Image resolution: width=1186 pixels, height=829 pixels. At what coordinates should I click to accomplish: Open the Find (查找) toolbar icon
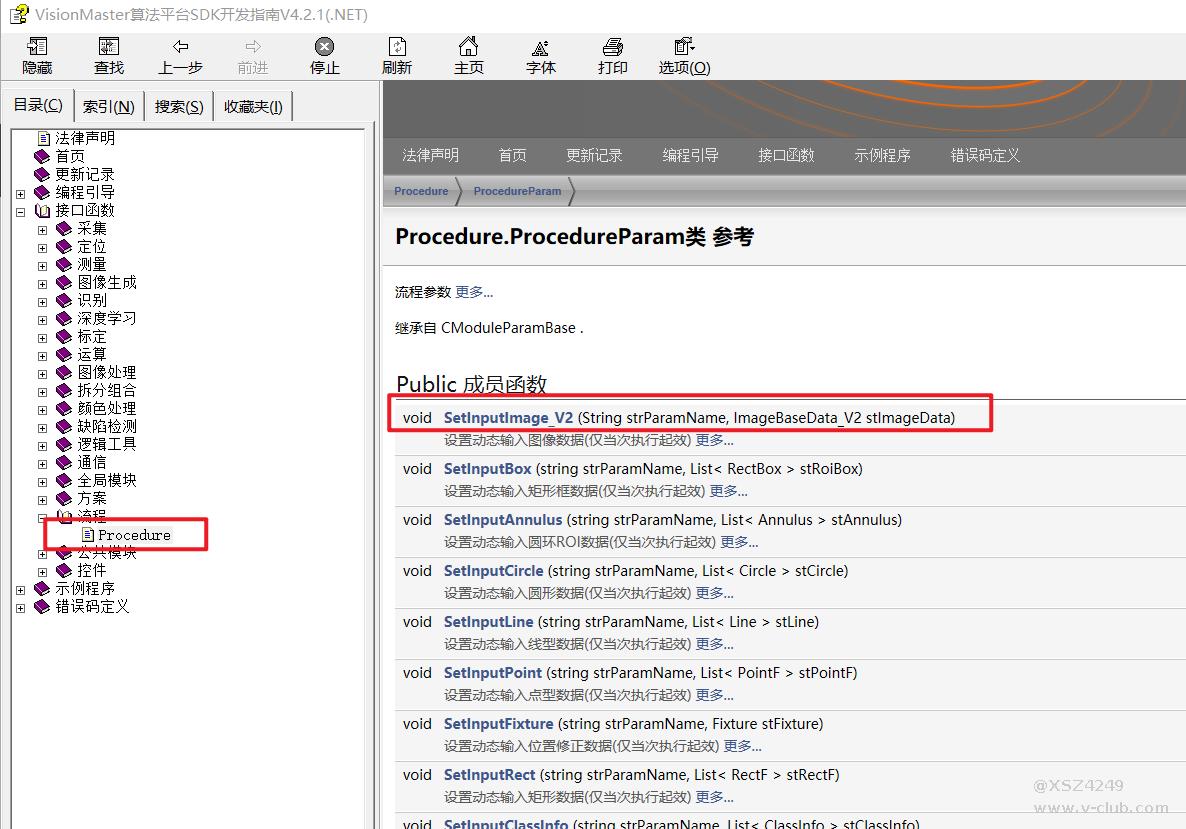pos(109,47)
